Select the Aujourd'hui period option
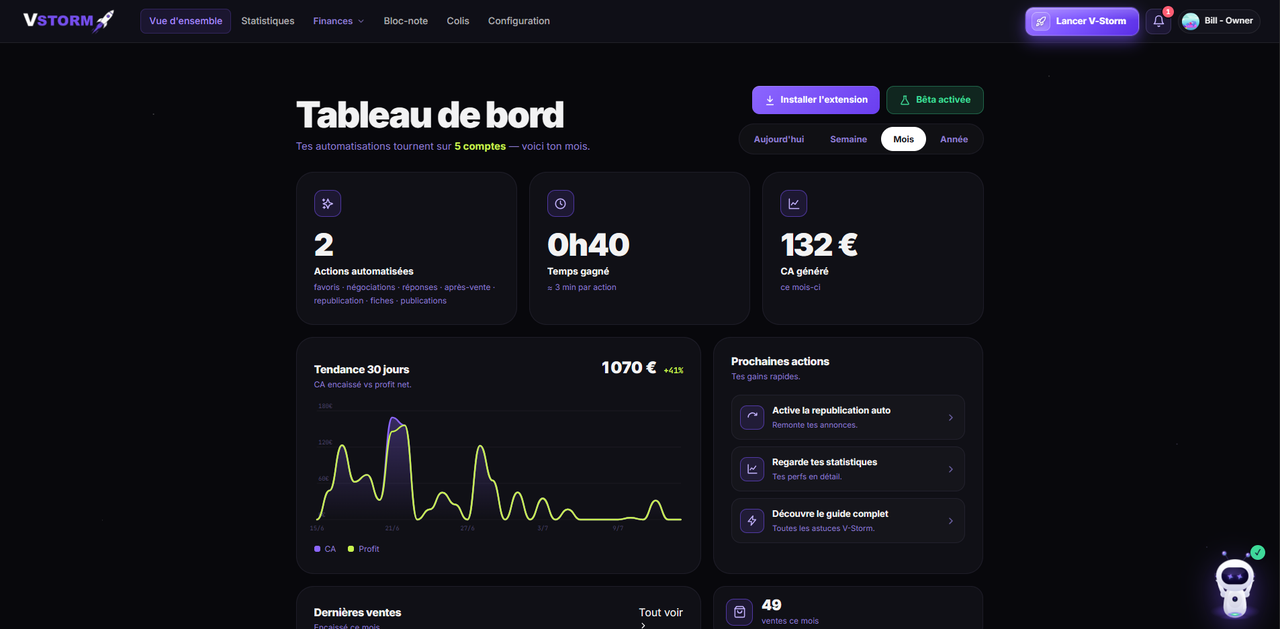This screenshot has width=1280, height=629. [779, 139]
